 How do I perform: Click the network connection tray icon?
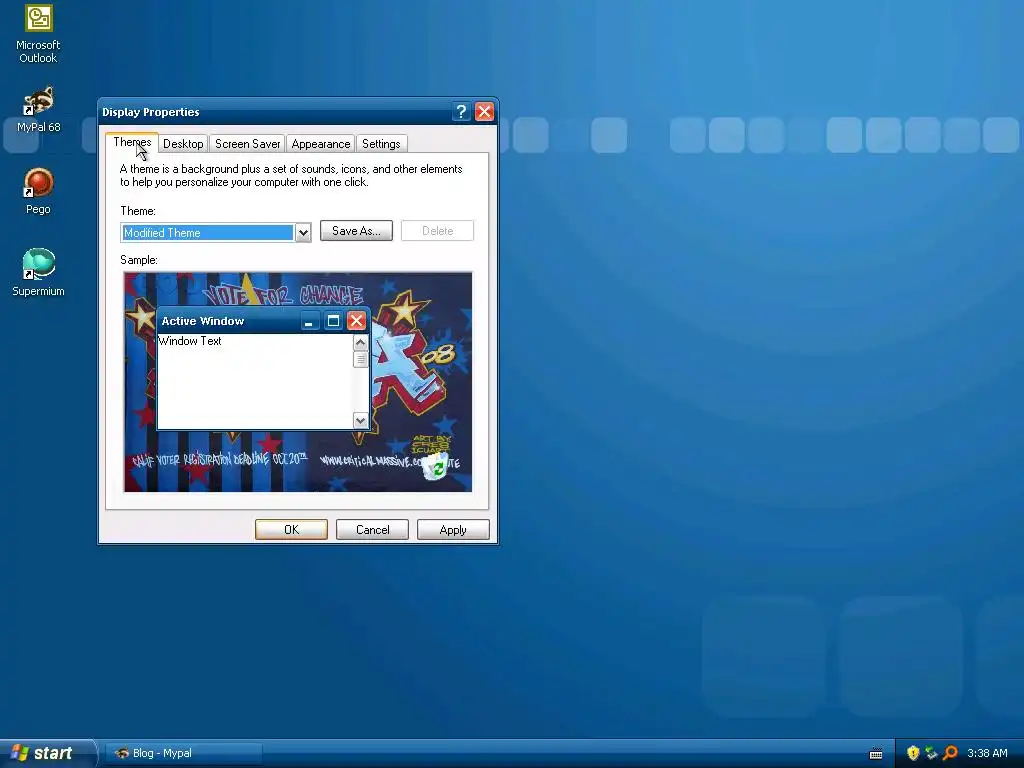(931, 753)
